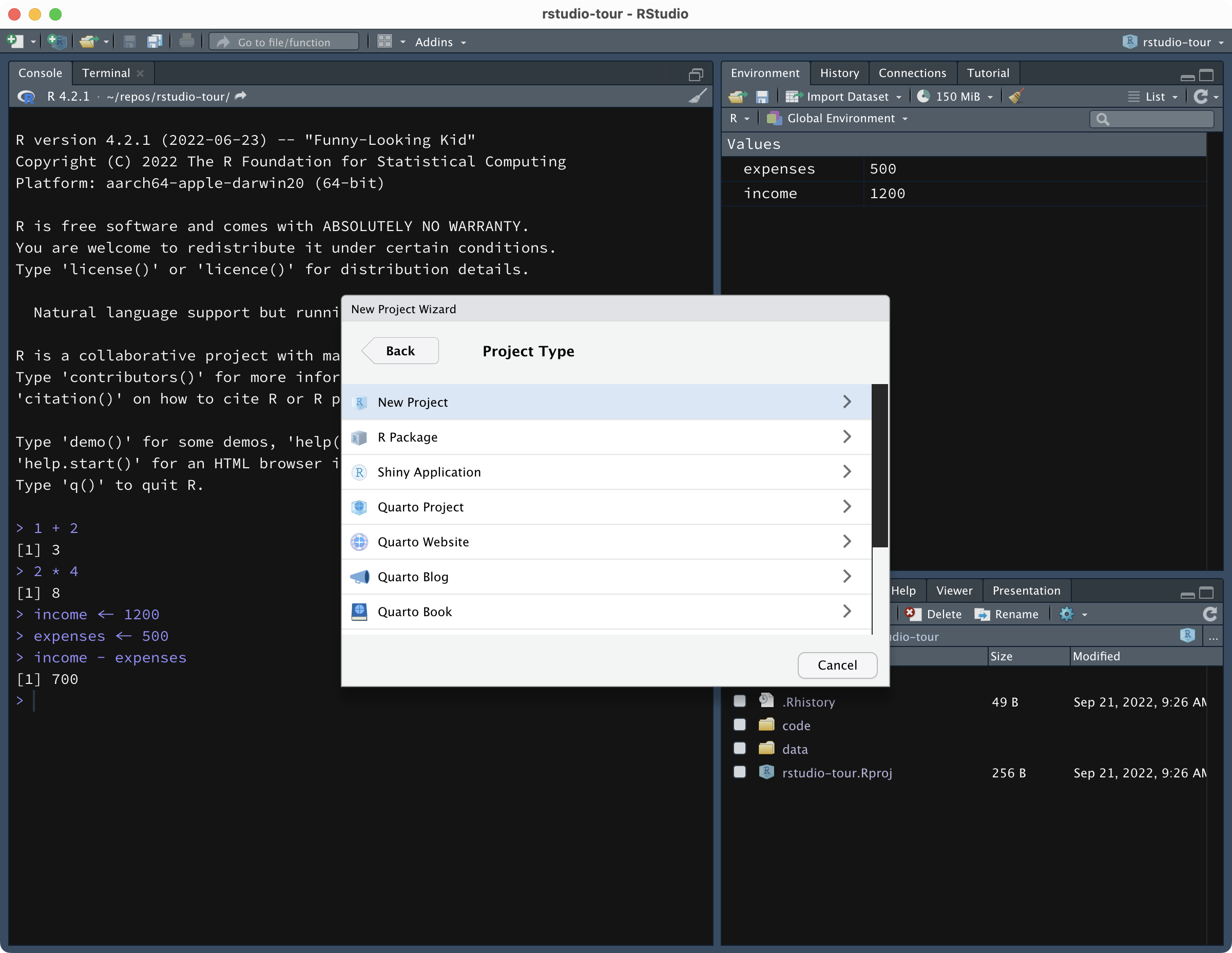Open the R language dropdown in Environment
The image size is (1232, 953).
[x=740, y=118]
